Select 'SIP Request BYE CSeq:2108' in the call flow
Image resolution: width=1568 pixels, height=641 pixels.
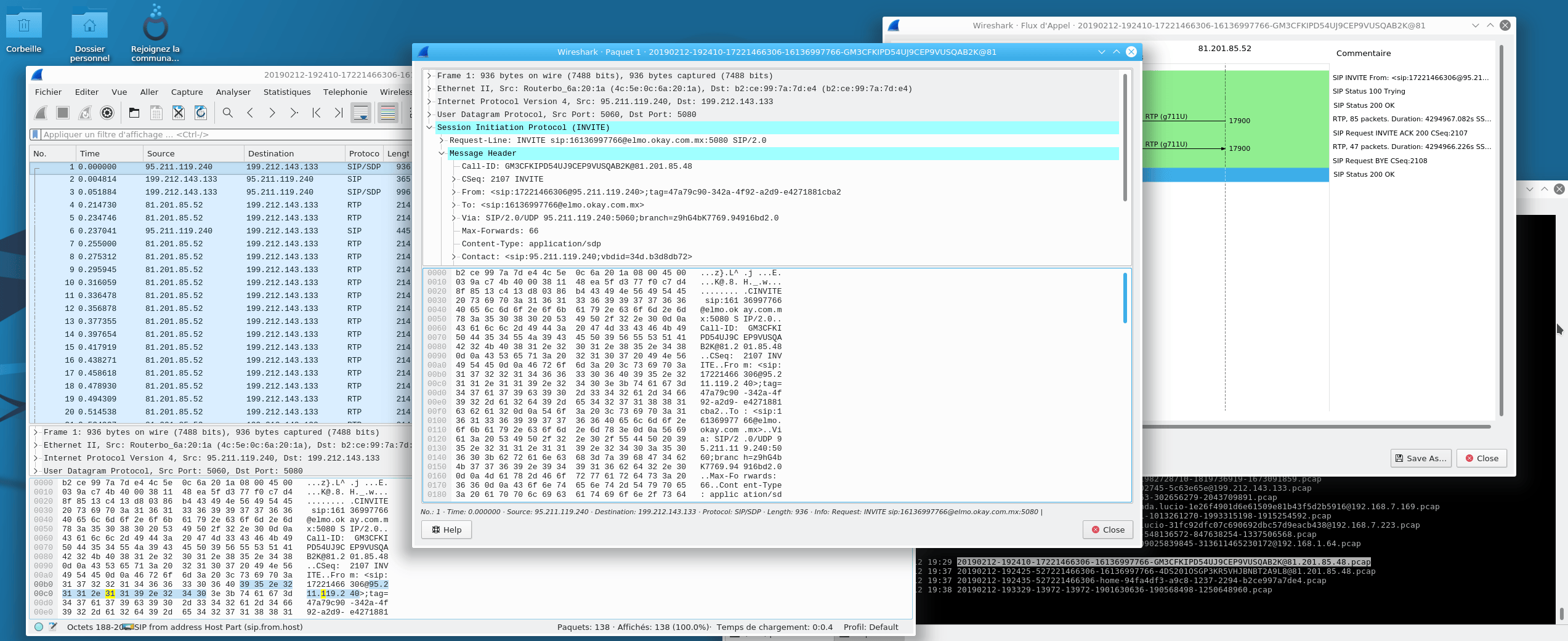1380,161
